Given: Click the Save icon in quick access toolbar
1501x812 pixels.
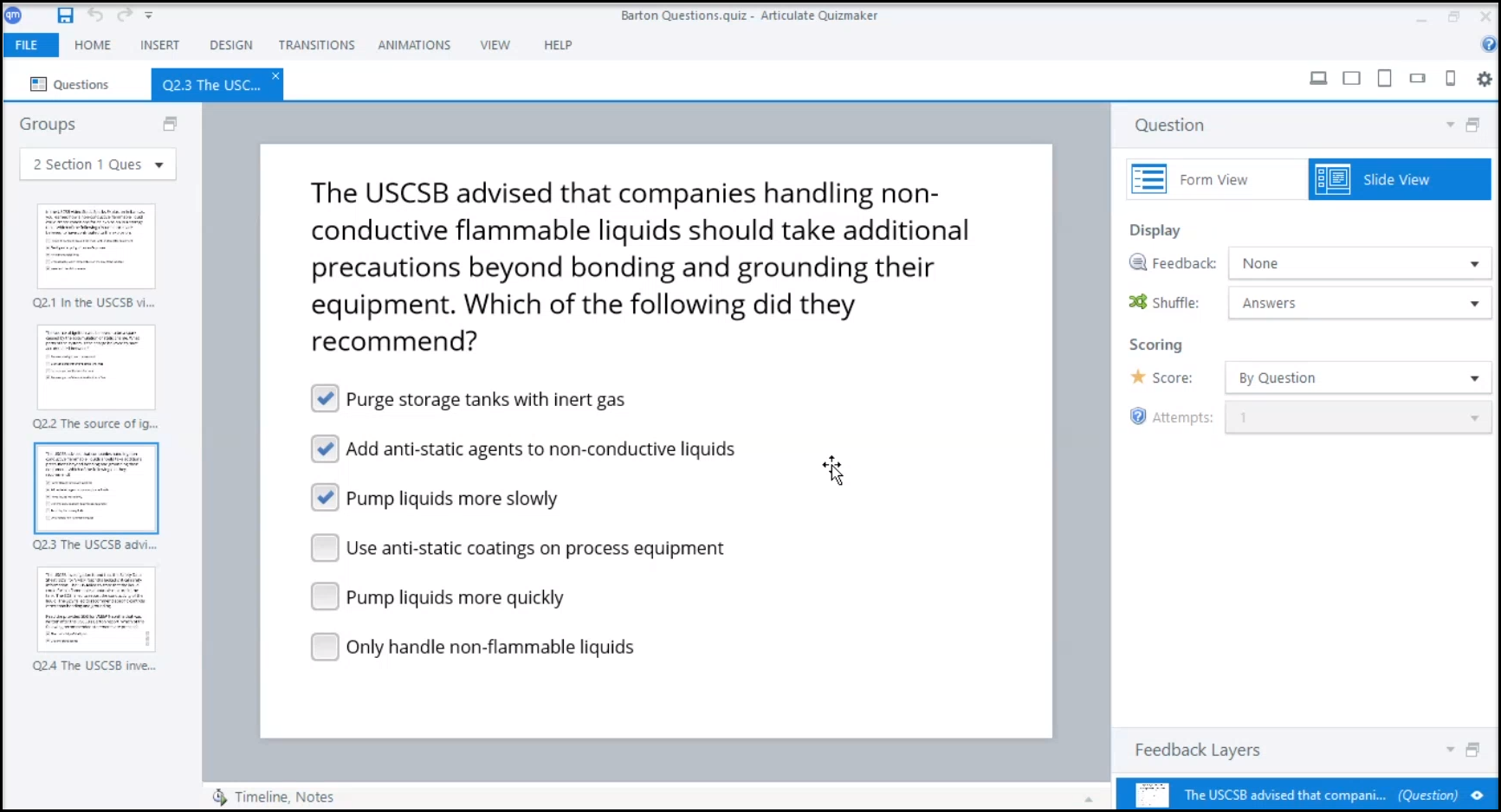Looking at the screenshot, I should [65, 16].
